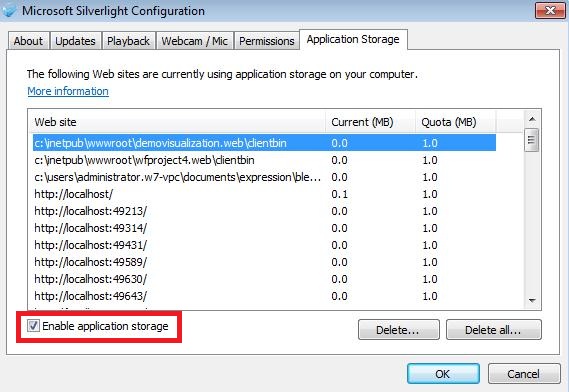
Task: Sort by the Web site column header
Action: click(x=177, y=122)
